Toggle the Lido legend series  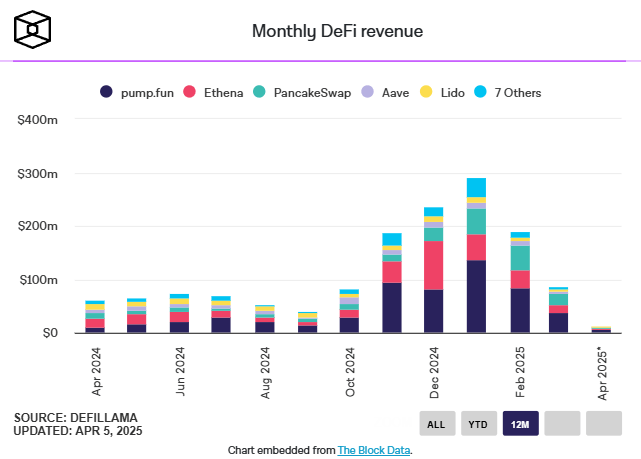click(442, 92)
